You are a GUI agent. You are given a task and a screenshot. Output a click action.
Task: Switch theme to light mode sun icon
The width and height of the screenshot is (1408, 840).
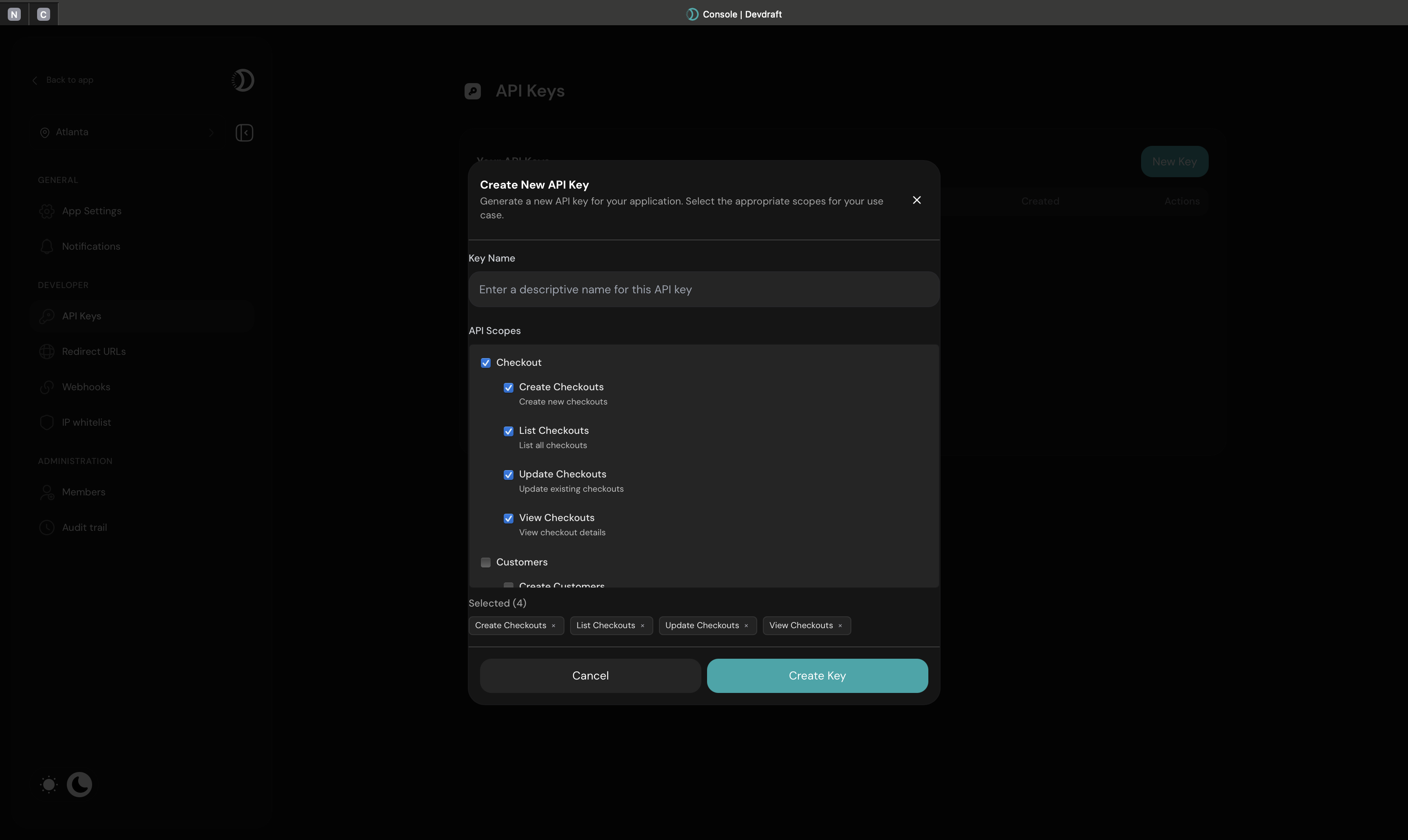coord(48,784)
